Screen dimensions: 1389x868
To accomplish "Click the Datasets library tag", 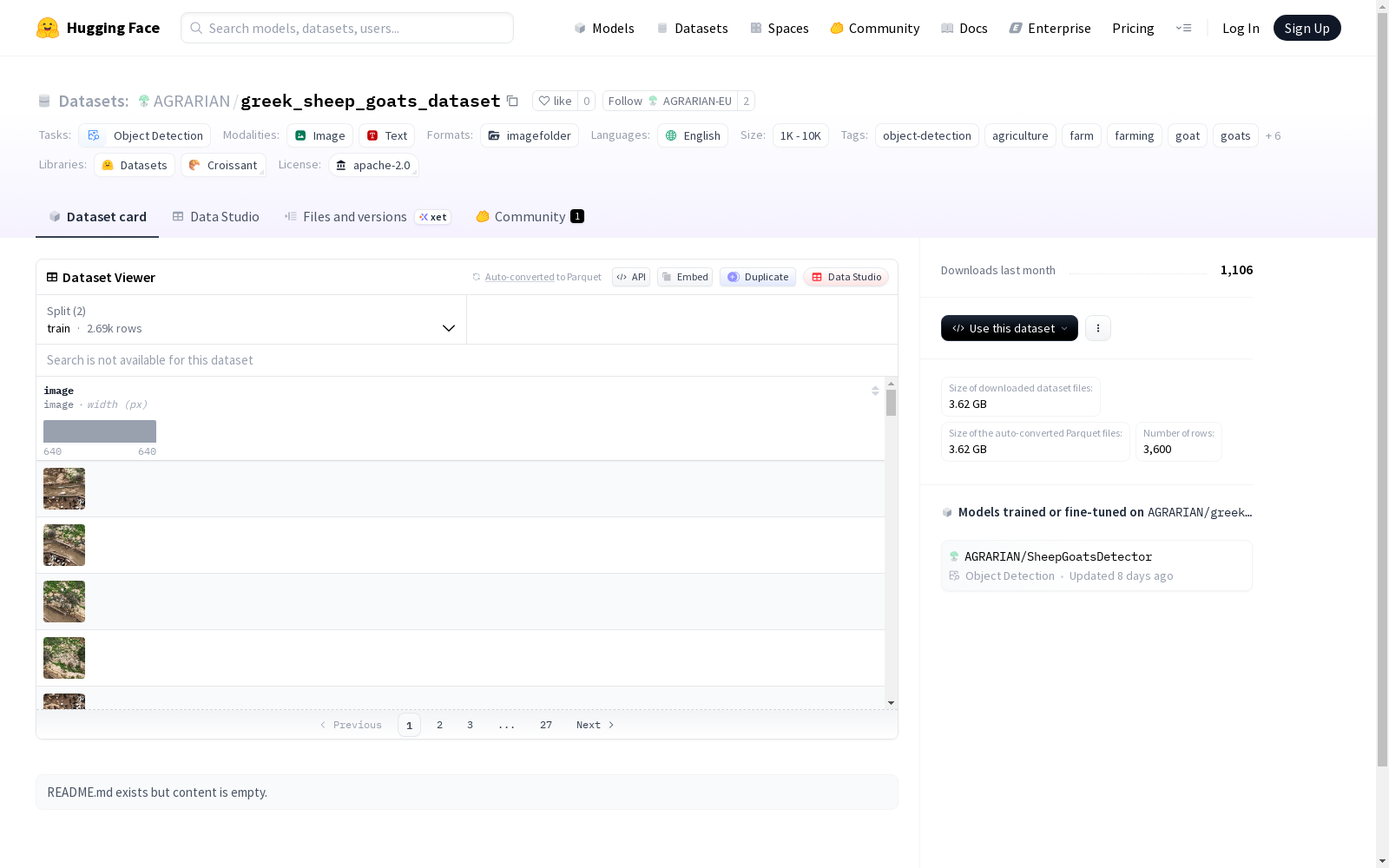I will tap(135, 165).
